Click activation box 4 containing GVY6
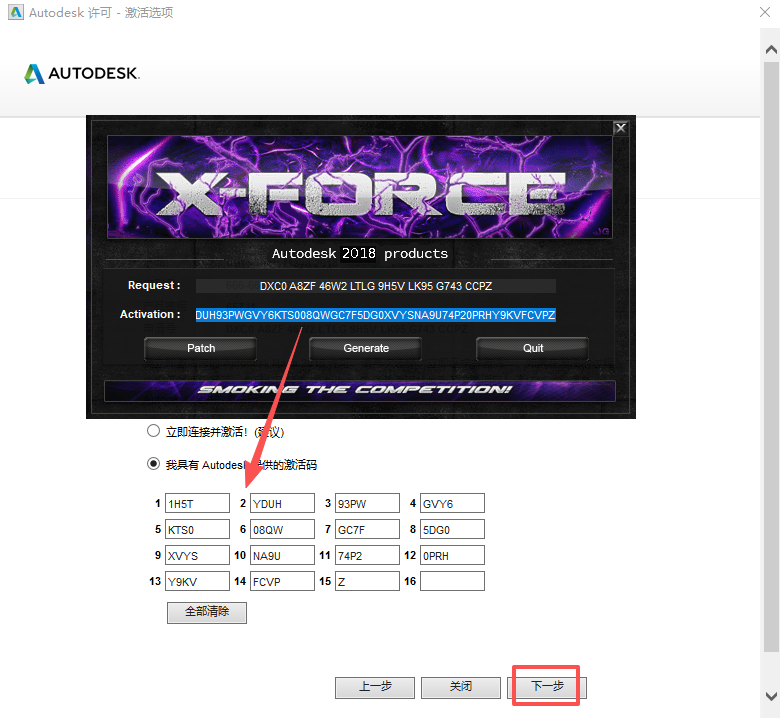This screenshot has height=718, width=780. coord(452,503)
